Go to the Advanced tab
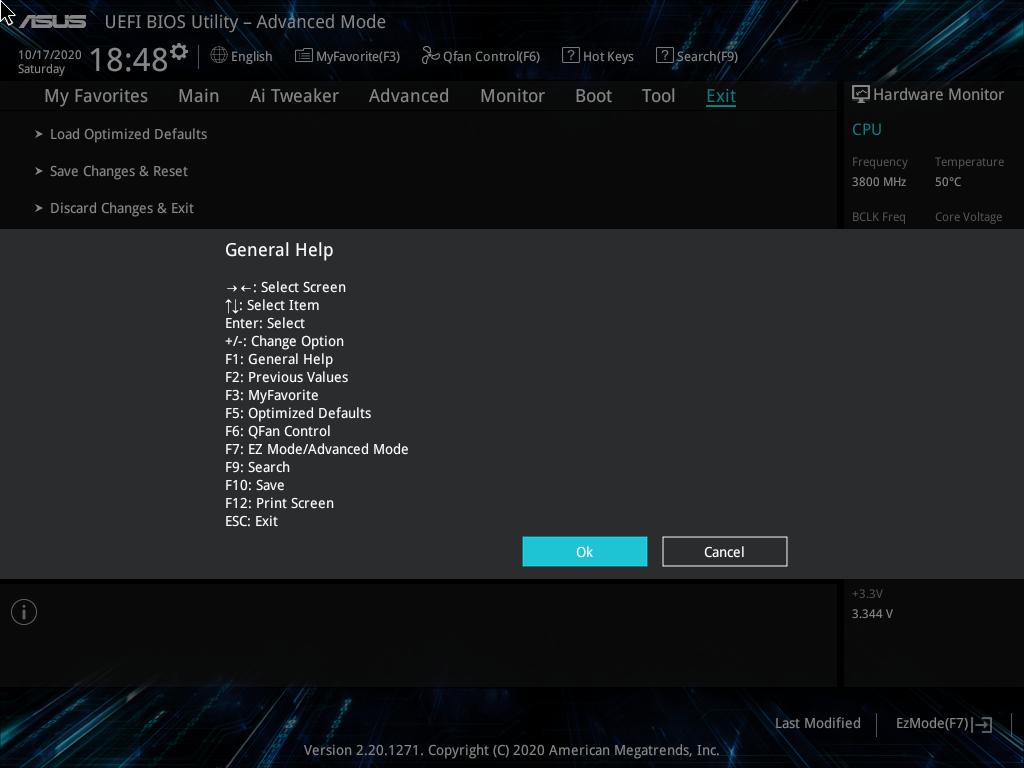This screenshot has height=768, width=1024. [x=409, y=96]
